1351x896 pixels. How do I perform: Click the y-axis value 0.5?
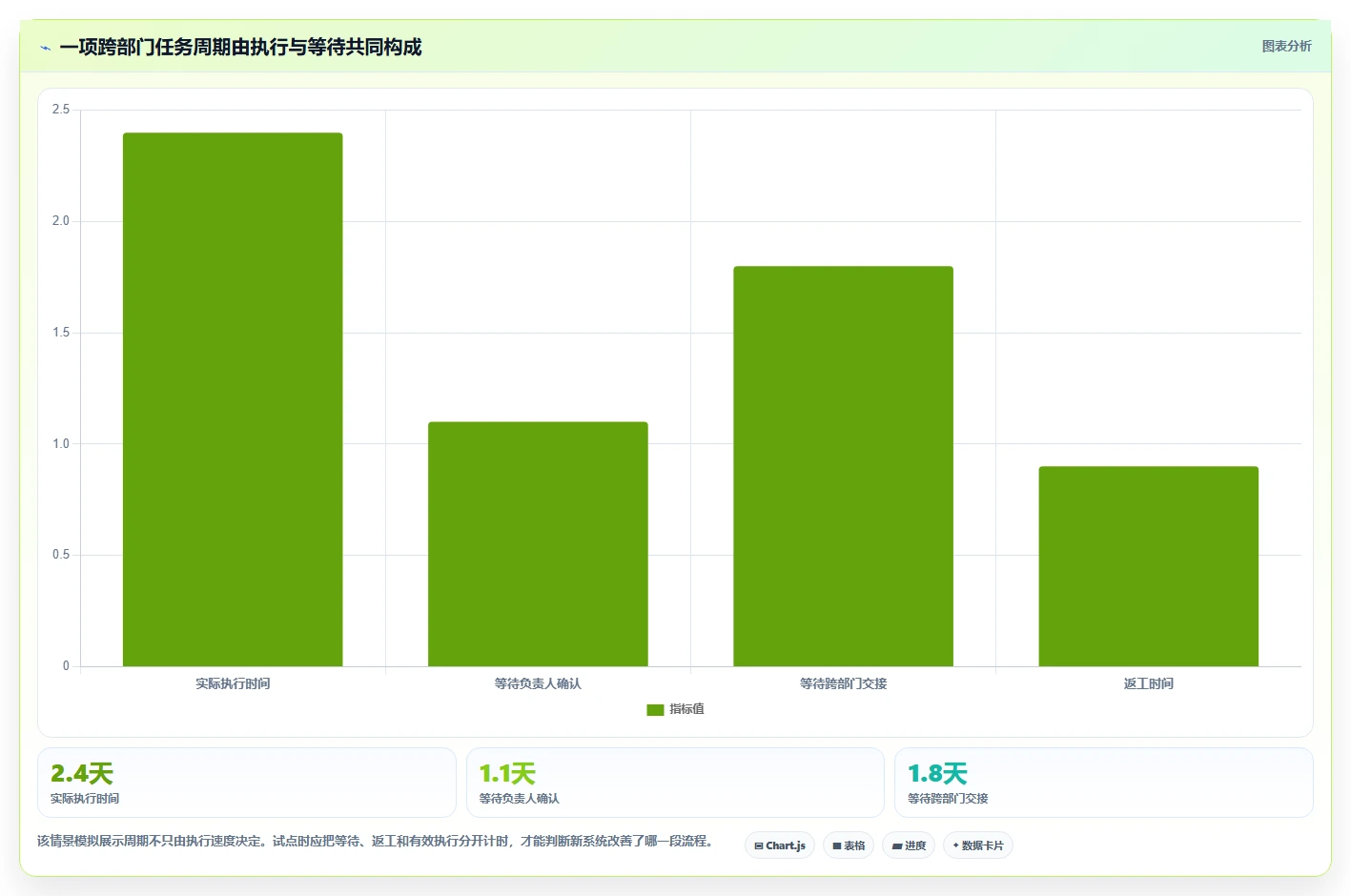[x=61, y=555]
